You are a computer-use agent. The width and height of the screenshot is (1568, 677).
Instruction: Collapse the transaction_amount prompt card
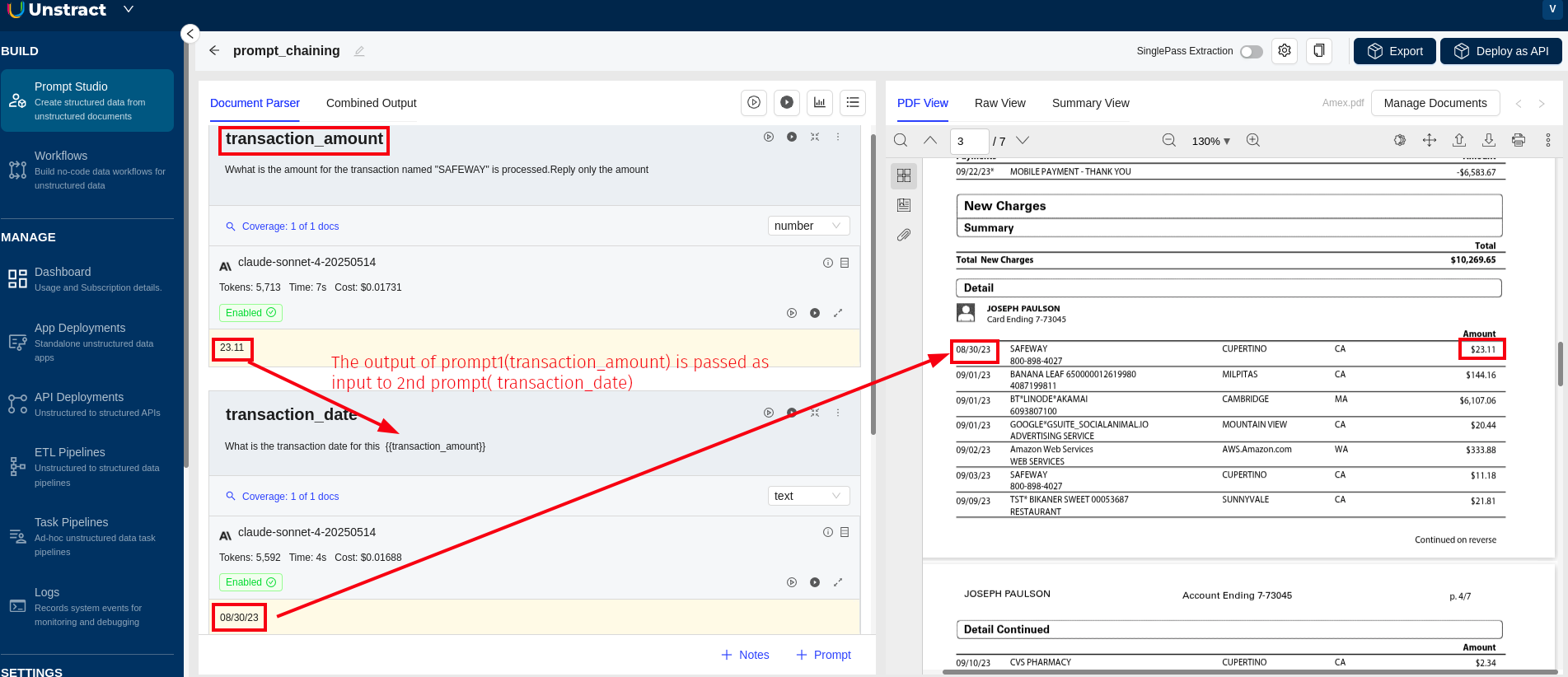815,137
